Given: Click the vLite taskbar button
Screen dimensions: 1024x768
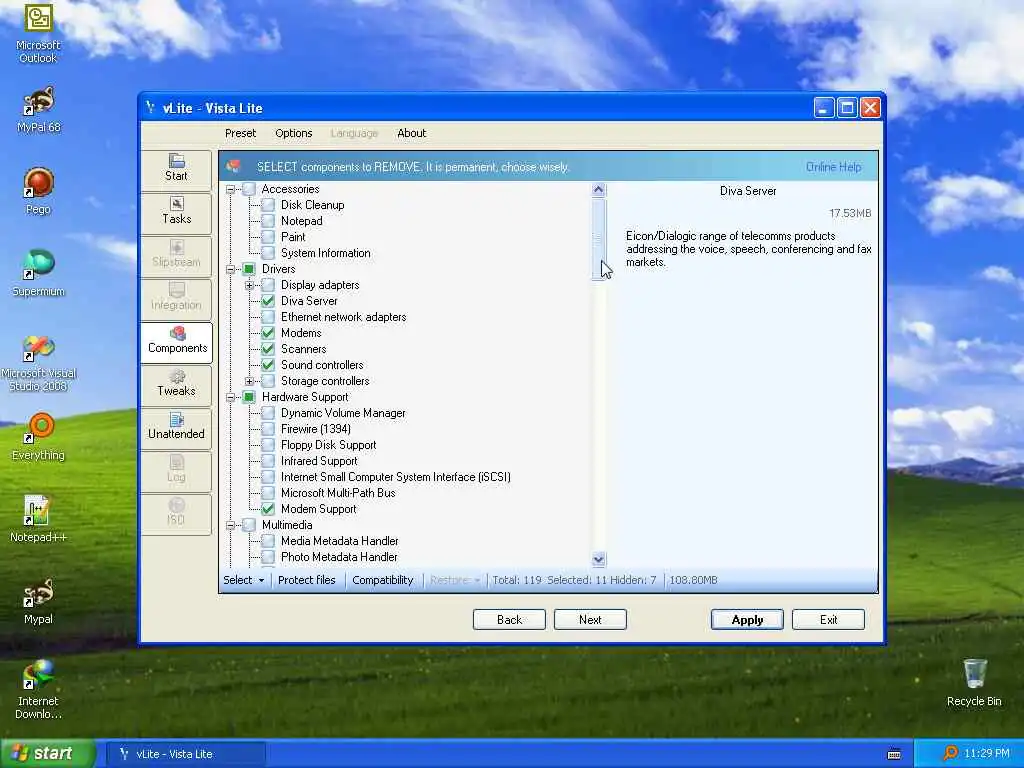Looking at the screenshot, I should pos(185,754).
